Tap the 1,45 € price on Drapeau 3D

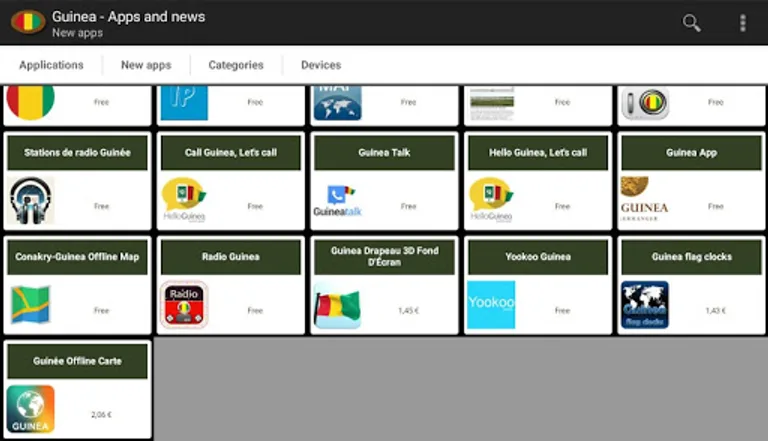pyautogui.click(x=408, y=311)
